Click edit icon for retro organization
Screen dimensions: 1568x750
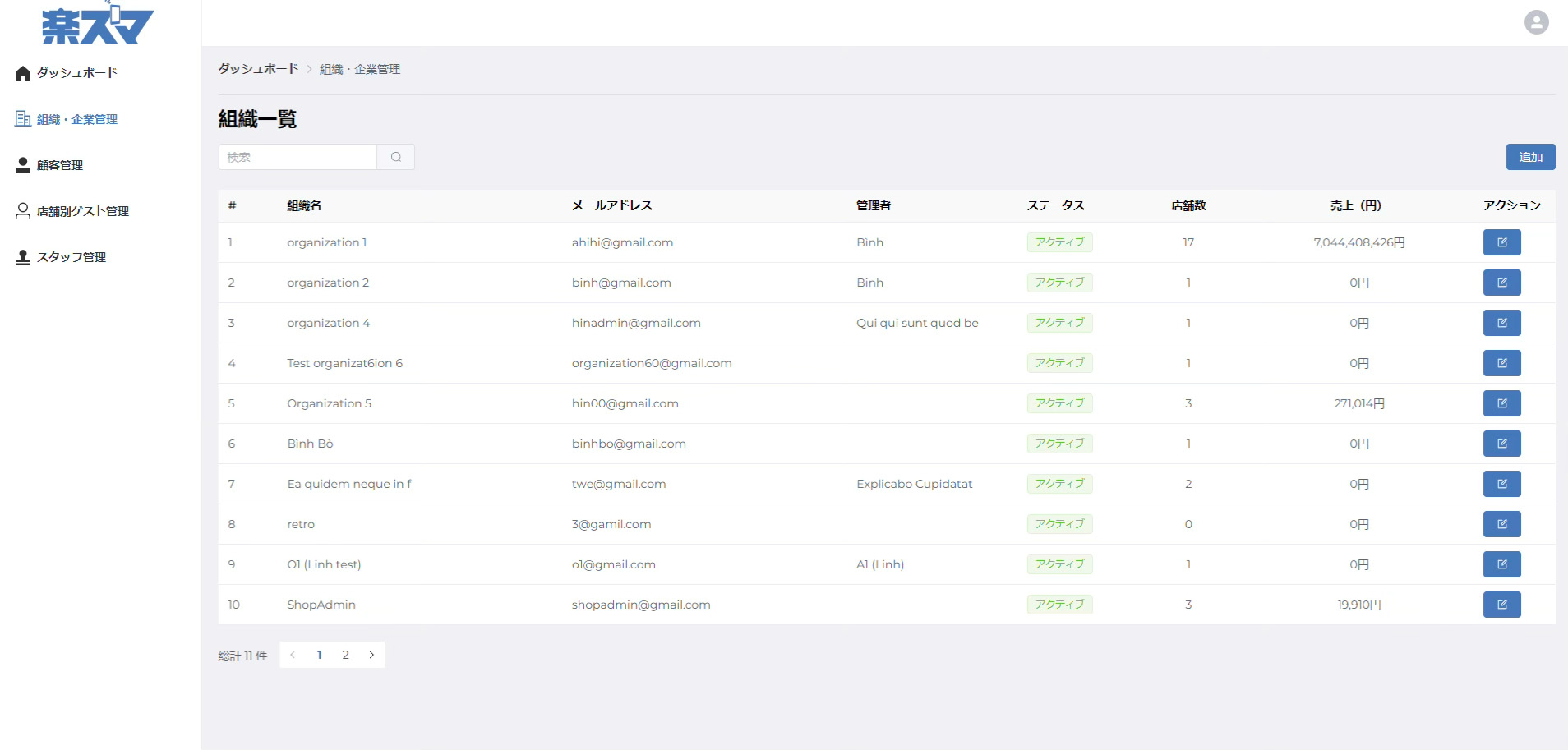click(x=1501, y=524)
